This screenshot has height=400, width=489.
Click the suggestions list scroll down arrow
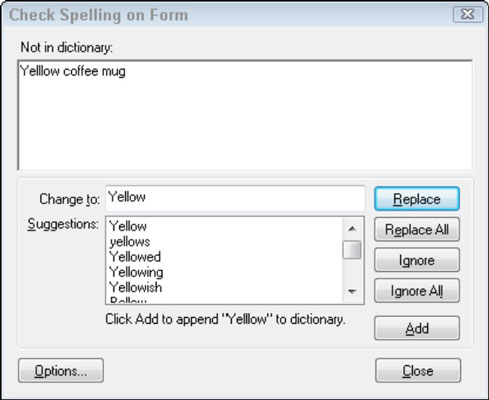pyautogui.click(x=352, y=291)
